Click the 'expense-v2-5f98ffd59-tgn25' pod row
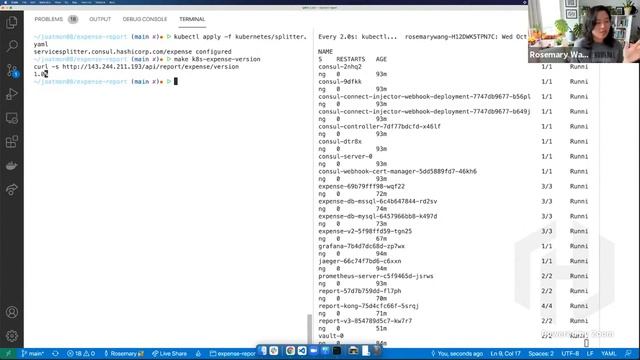Viewport: 640px width, 360px height. (x=365, y=231)
